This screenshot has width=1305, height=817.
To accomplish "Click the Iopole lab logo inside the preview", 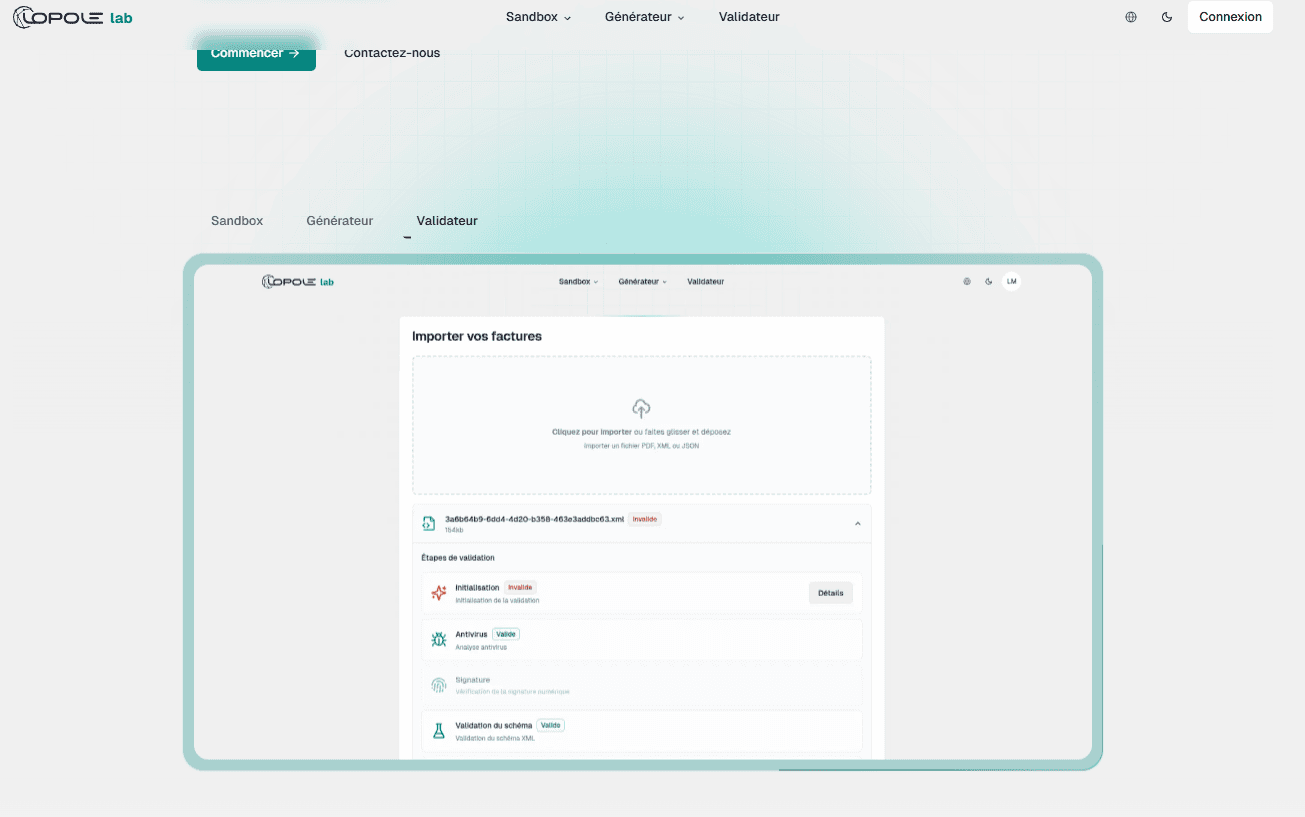I will pyautogui.click(x=298, y=282).
